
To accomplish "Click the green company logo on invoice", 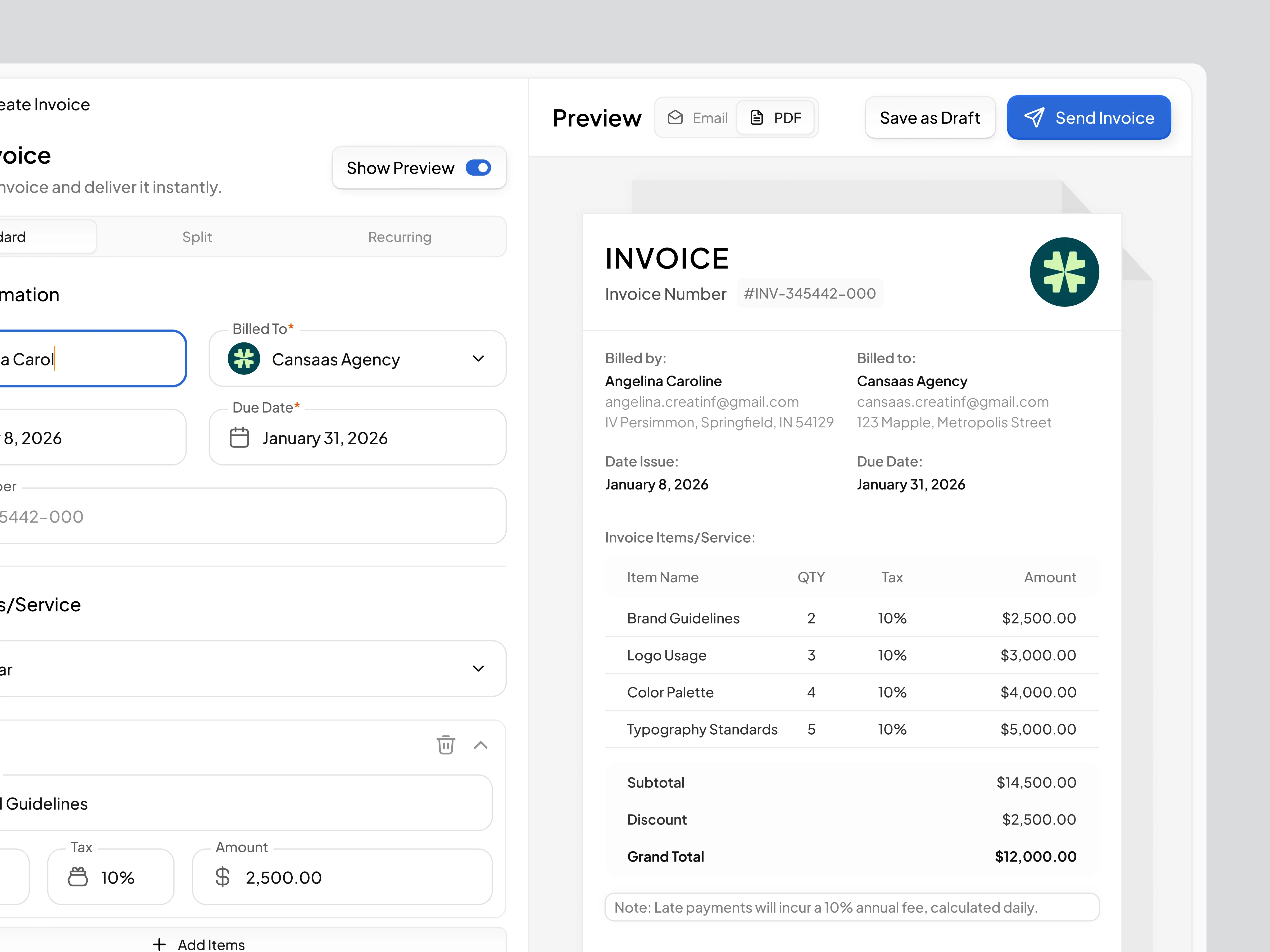I will click(1064, 272).
